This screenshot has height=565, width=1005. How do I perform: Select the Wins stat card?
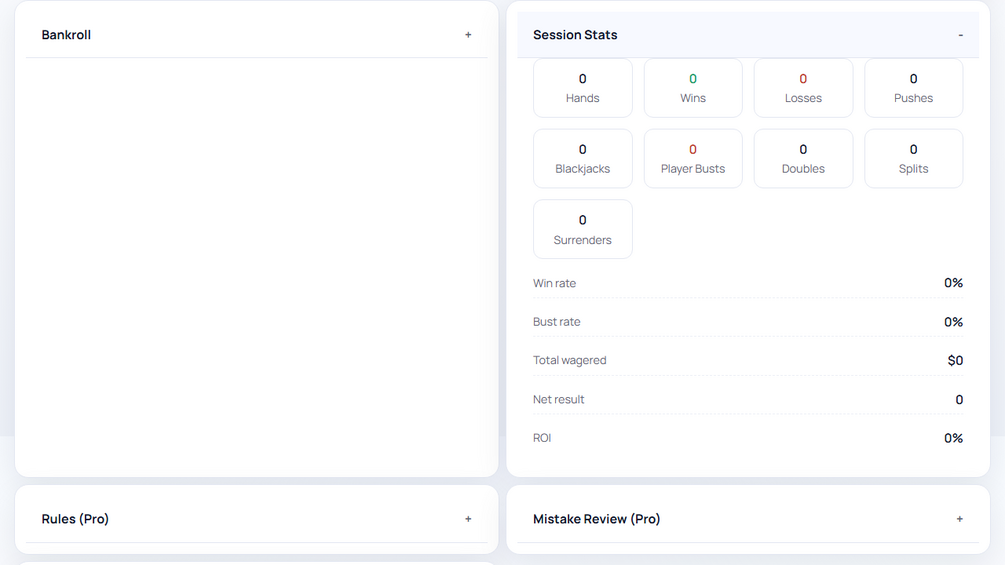[x=693, y=88]
